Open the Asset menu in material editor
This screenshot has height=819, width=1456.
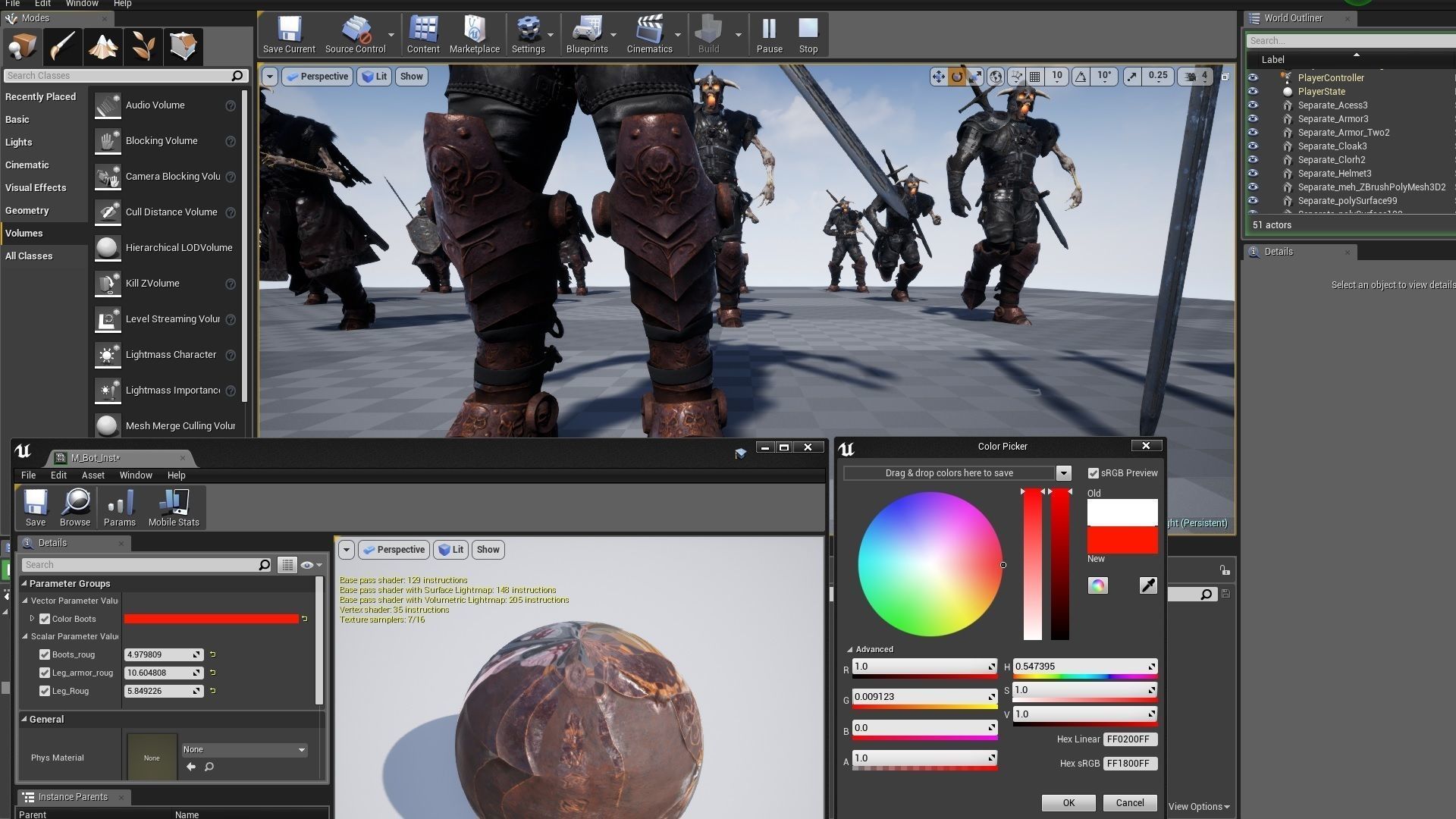click(93, 475)
